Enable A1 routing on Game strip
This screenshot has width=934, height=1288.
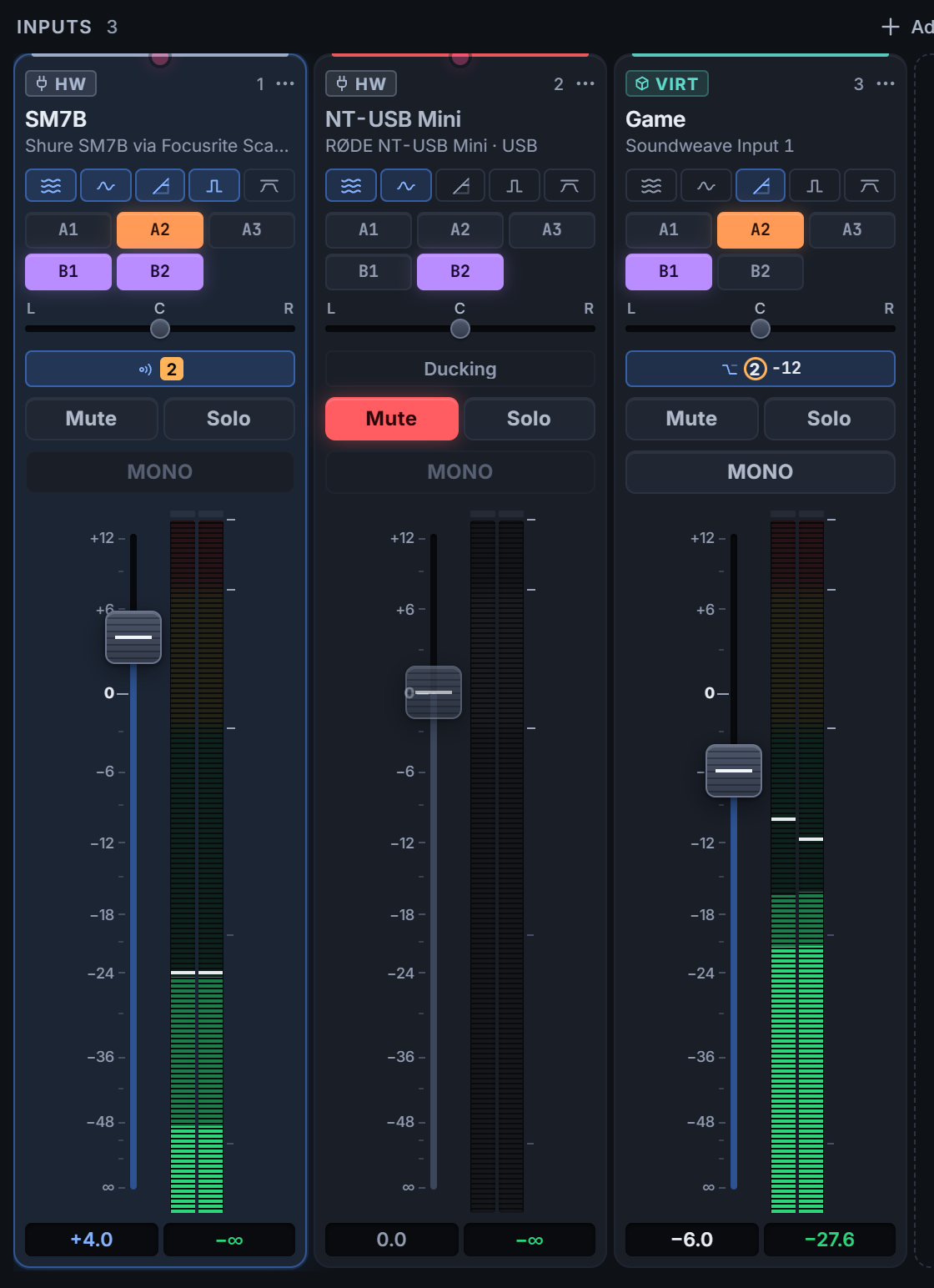[669, 230]
